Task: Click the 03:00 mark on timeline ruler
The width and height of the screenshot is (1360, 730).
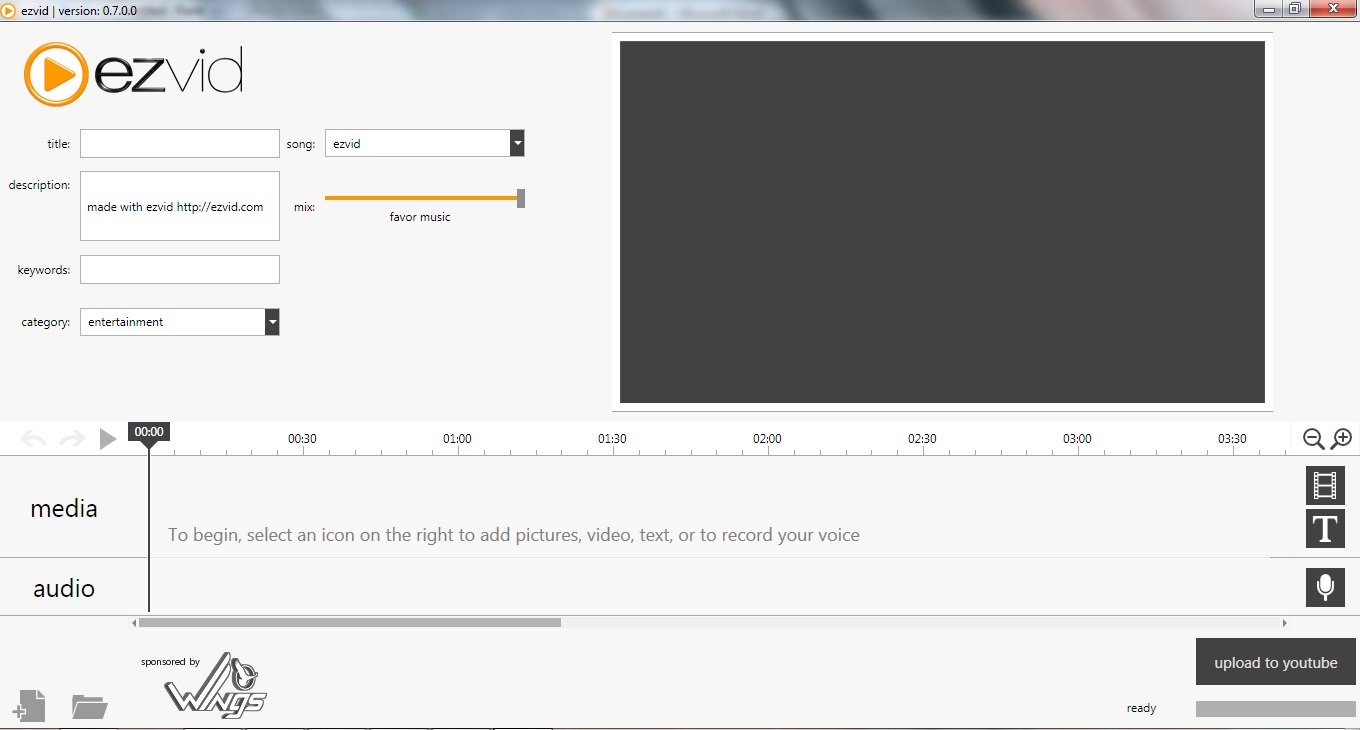Action: click(1077, 439)
